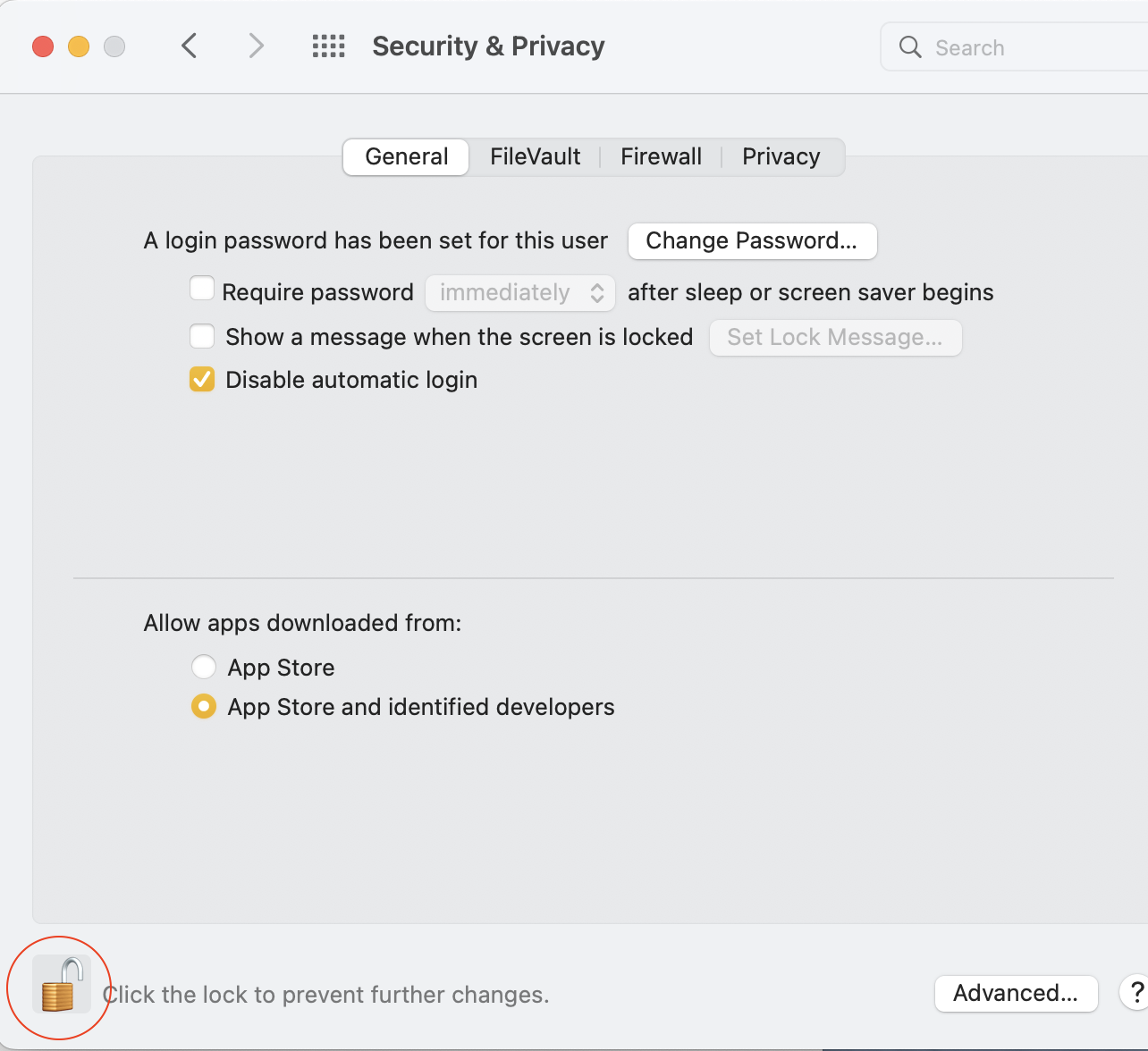Open the Firewall tab
The width and height of the screenshot is (1148, 1051).
(661, 156)
